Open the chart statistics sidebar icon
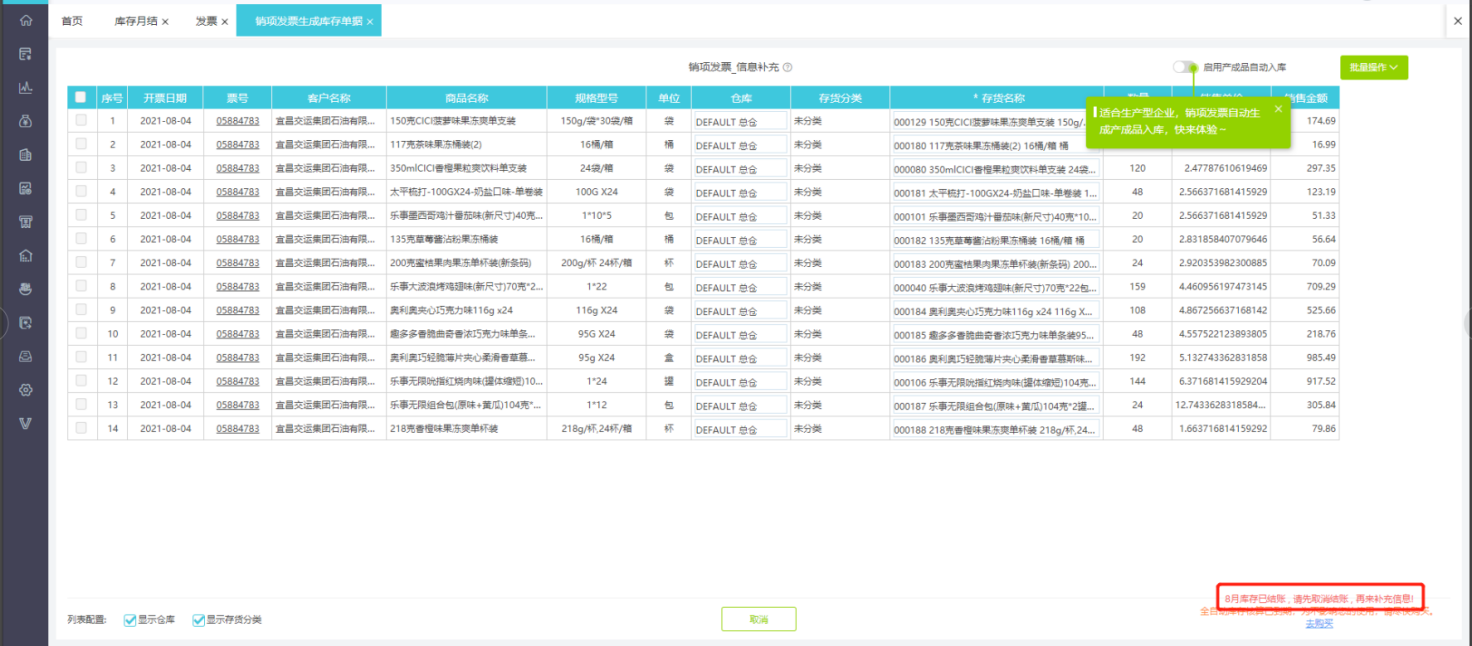Viewport: 1472px width, 646px height. pos(25,87)
